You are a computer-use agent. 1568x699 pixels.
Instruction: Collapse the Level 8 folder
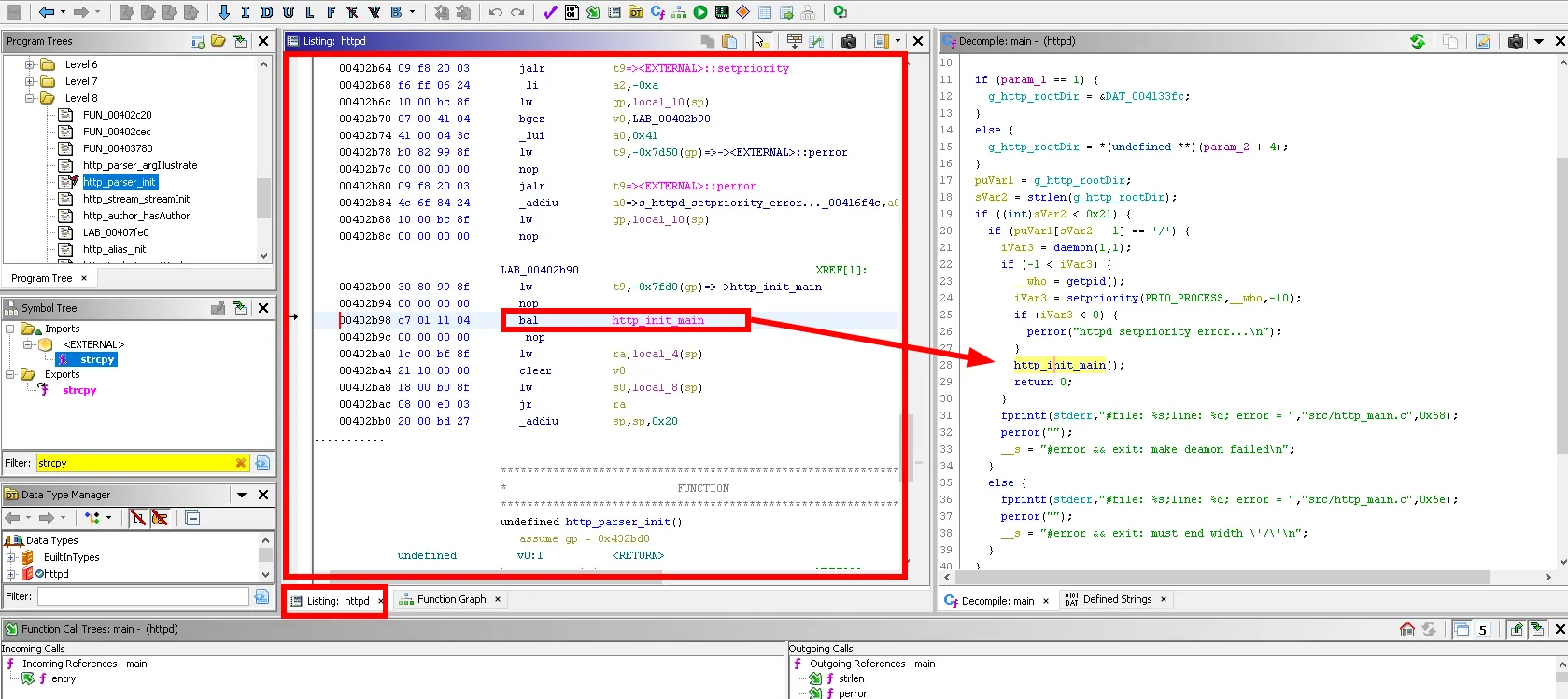click(30, 98)
